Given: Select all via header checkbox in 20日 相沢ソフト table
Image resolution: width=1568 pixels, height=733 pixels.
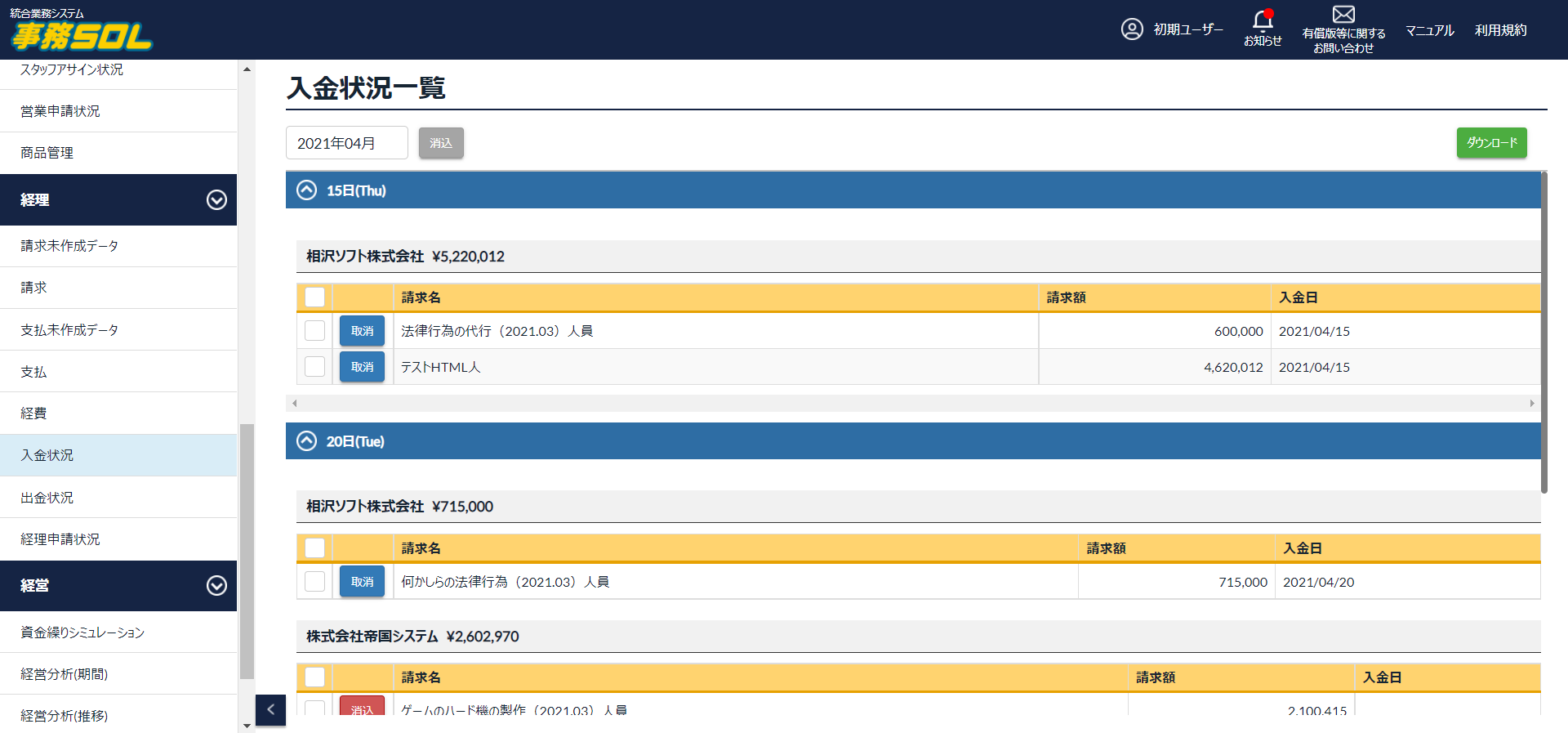Looking at the screenshot, I should 314,548.
